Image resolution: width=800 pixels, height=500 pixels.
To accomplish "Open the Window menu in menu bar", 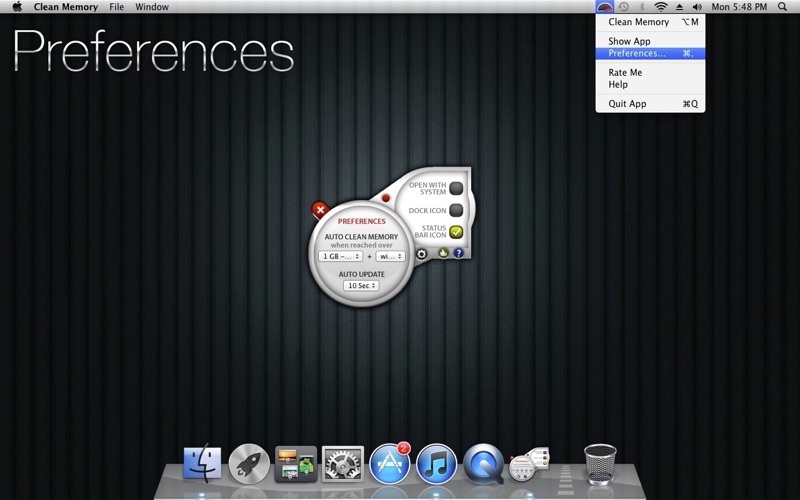I will click(152, 7).
